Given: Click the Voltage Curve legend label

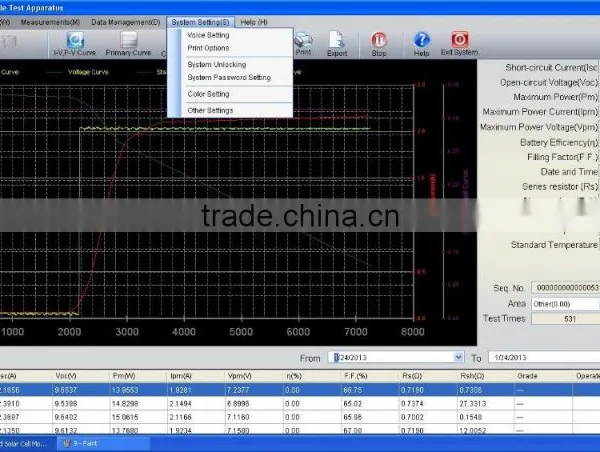Looking at the screenshot, I should (88, 72).
